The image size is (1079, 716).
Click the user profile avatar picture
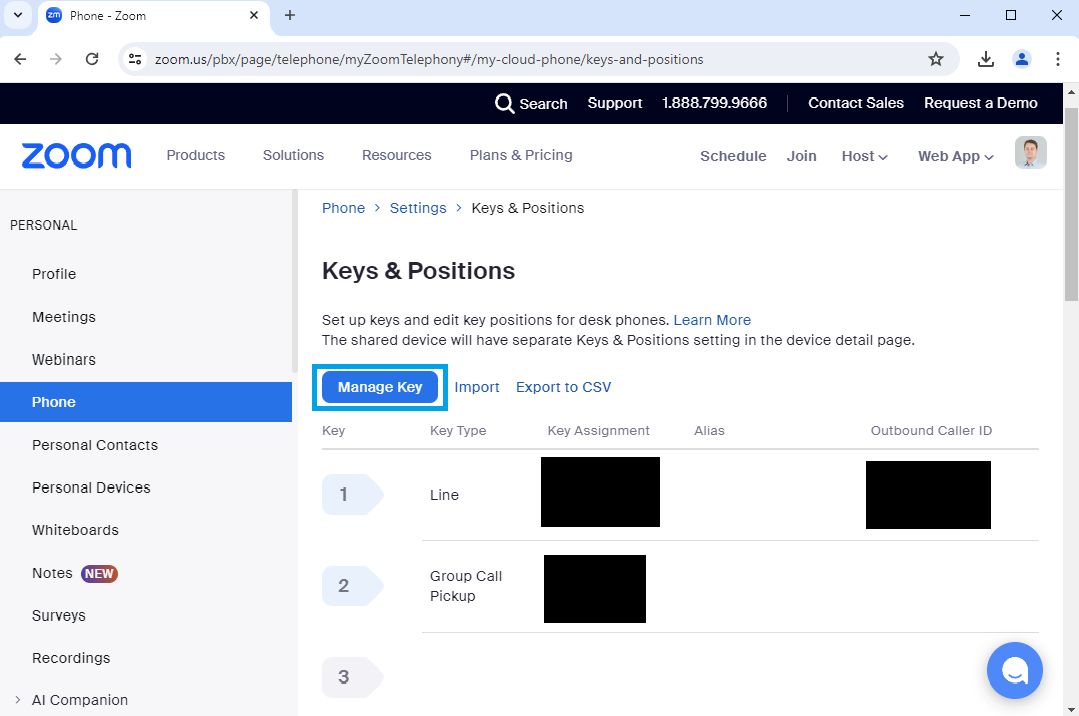click(x=1030, y=153)
